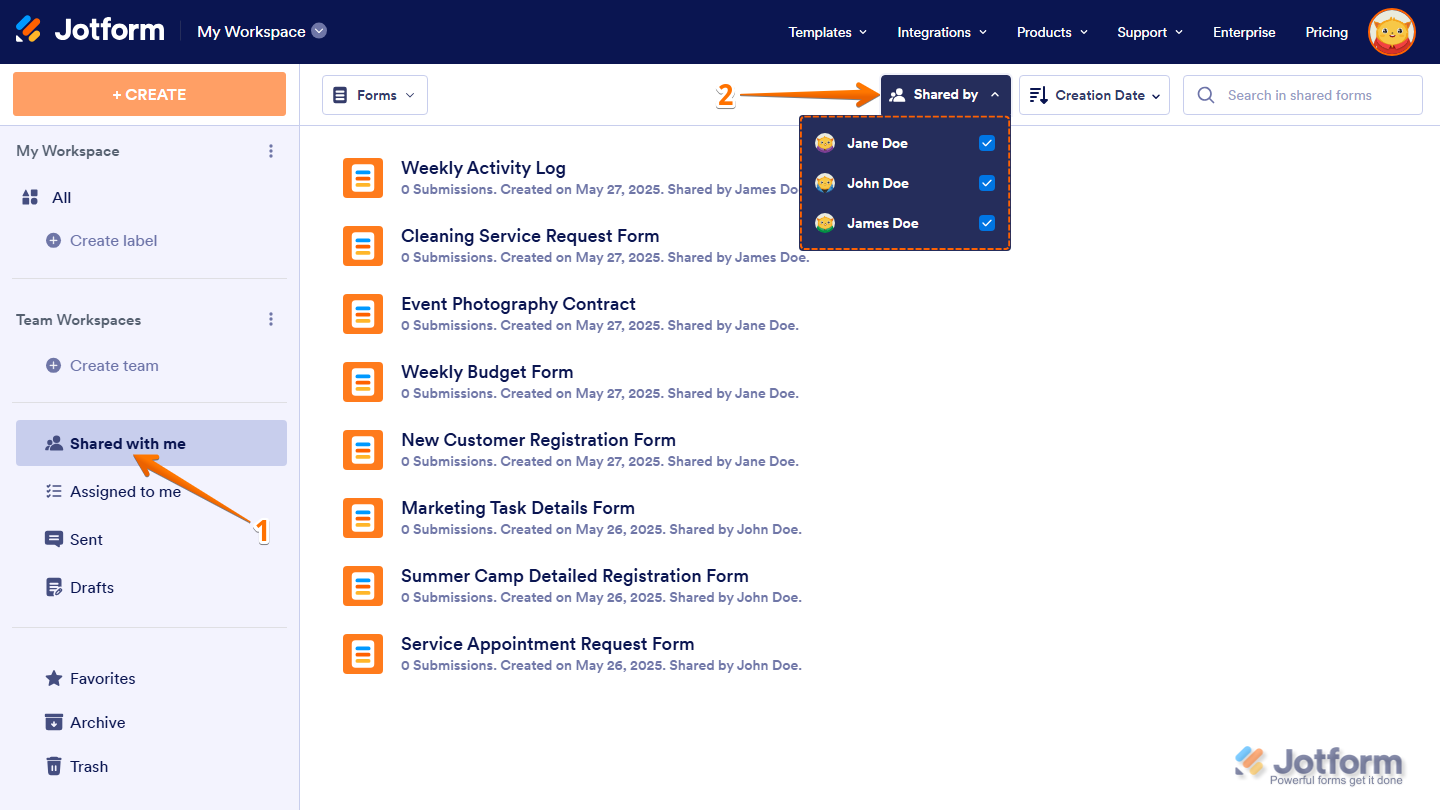Expand the Integrations menu
Viewport: 1440px width, 810px height.
942,32
